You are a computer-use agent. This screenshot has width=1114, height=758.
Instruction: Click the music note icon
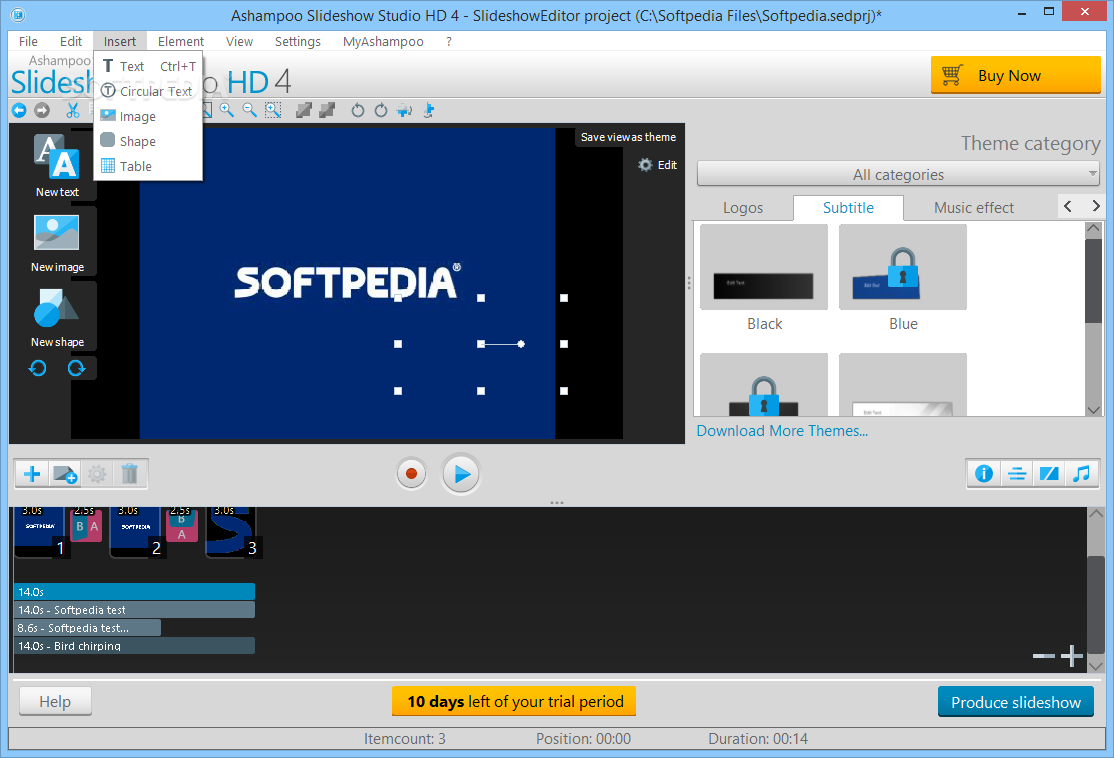pos(1081,474)
